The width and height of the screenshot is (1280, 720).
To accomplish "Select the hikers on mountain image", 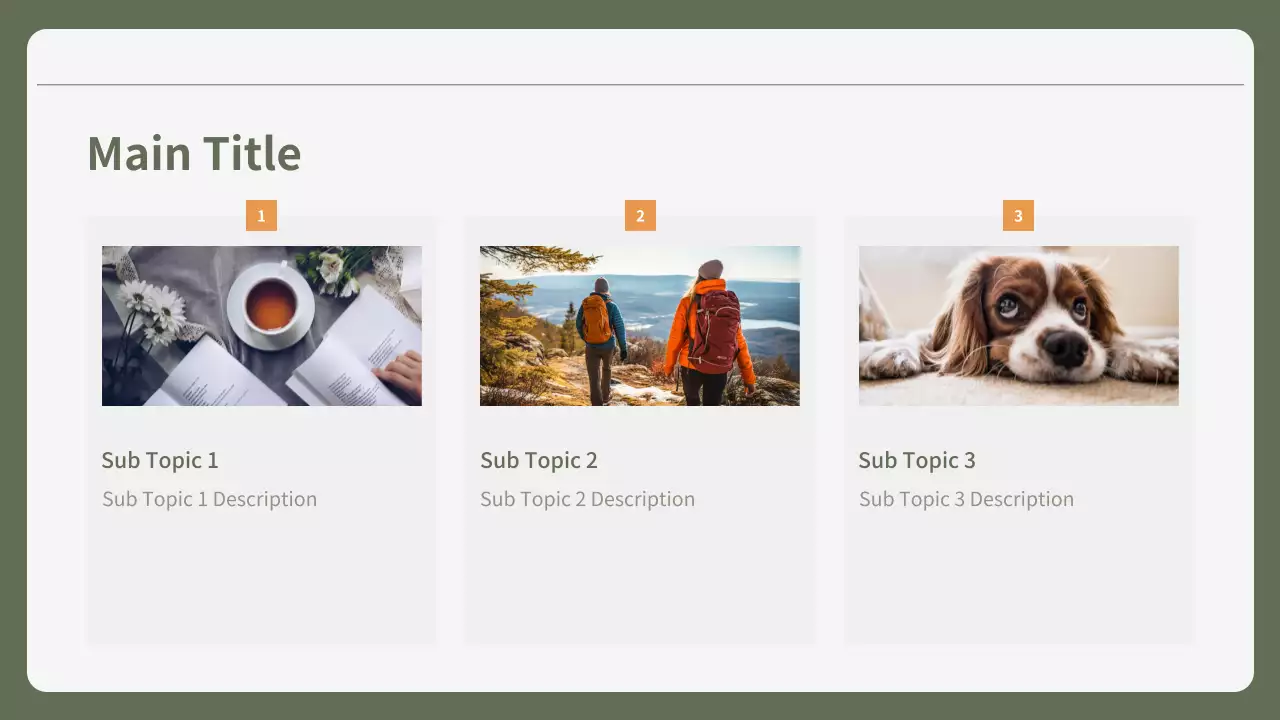I will (640, 326).
